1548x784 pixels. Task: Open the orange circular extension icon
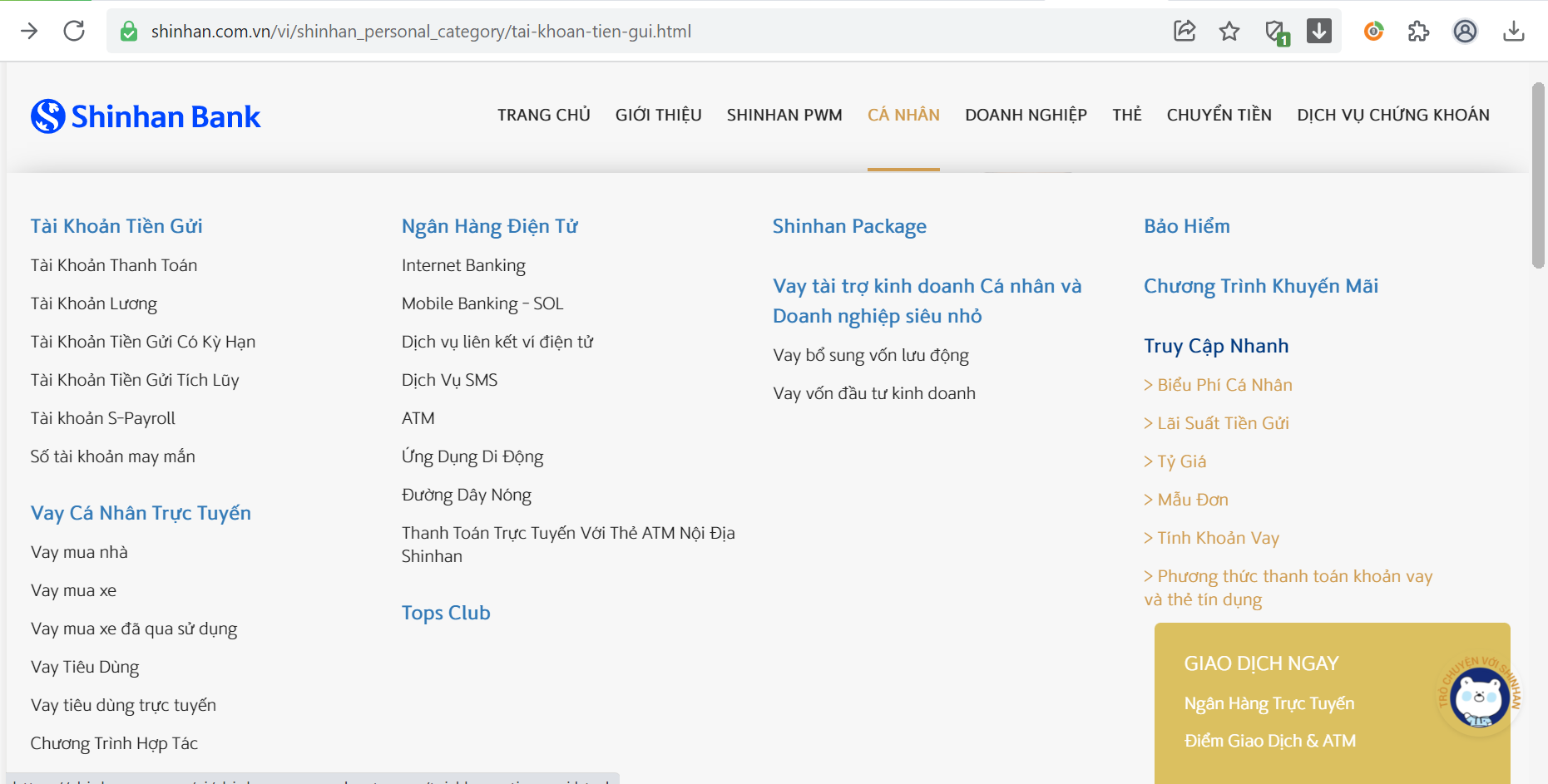click(1373, 32)
